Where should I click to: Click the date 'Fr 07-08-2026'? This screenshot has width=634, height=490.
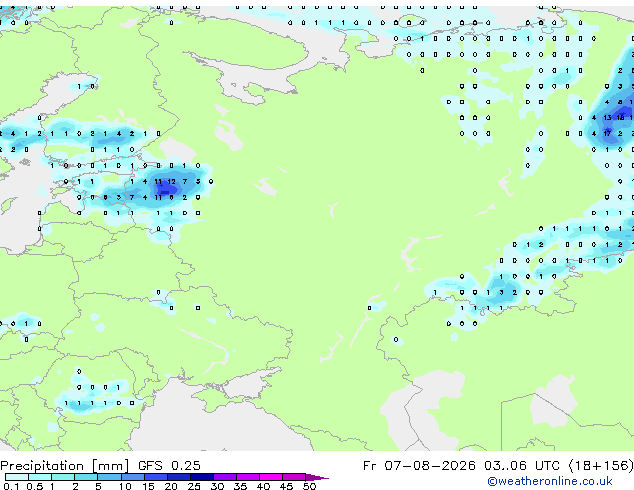click(x=419, y=465)
